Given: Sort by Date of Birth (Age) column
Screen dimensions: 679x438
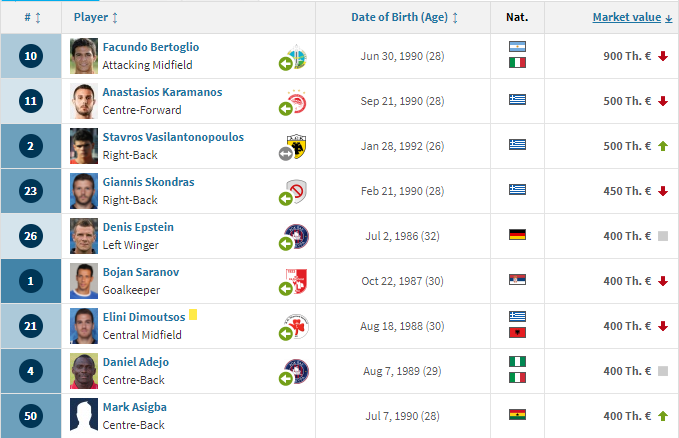Looking at the screenshot, I should click(x=404, y=17).
